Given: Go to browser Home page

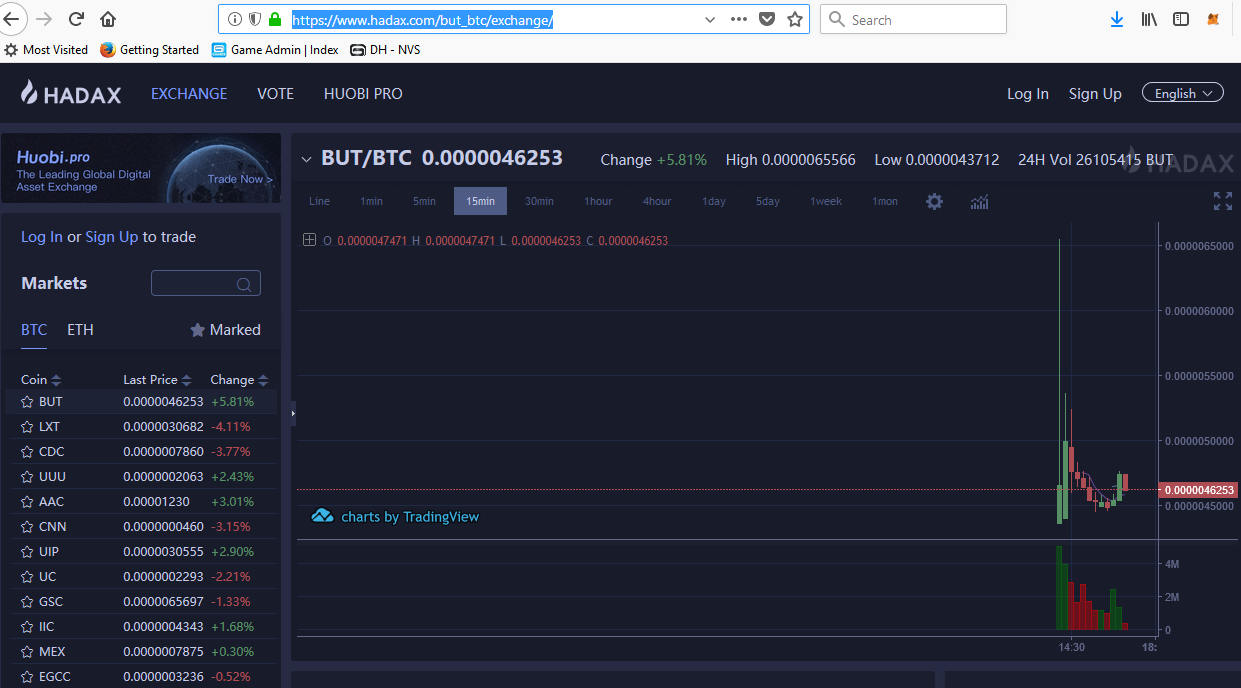Looking at the screenshot, I should click(x=108, y=19).
